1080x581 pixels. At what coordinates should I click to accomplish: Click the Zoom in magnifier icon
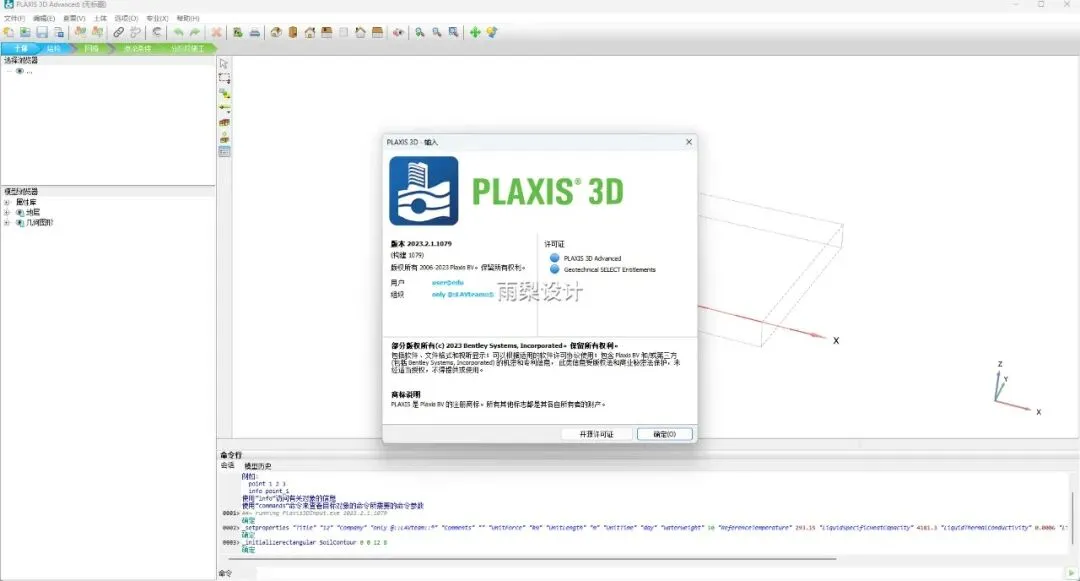click(x=419, y=32)
